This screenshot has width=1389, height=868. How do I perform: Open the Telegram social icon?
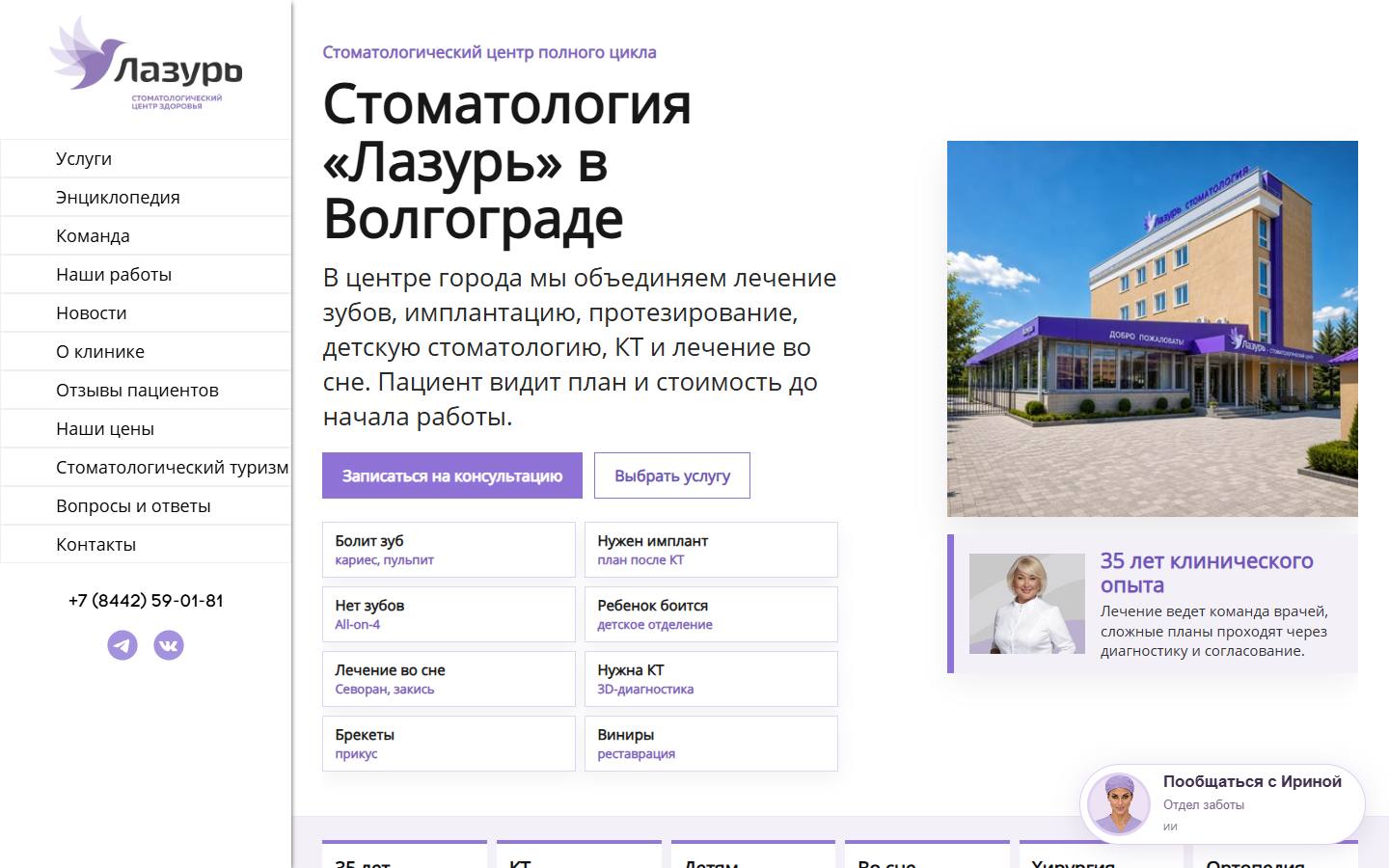click(123, 645)
